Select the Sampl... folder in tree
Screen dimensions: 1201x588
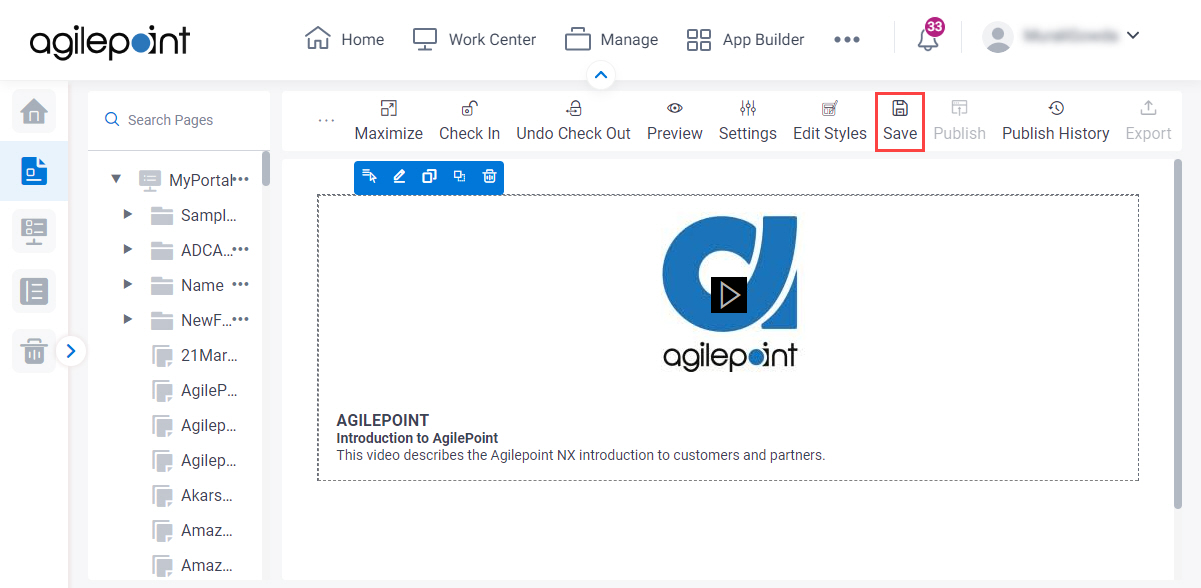point(194,215)
